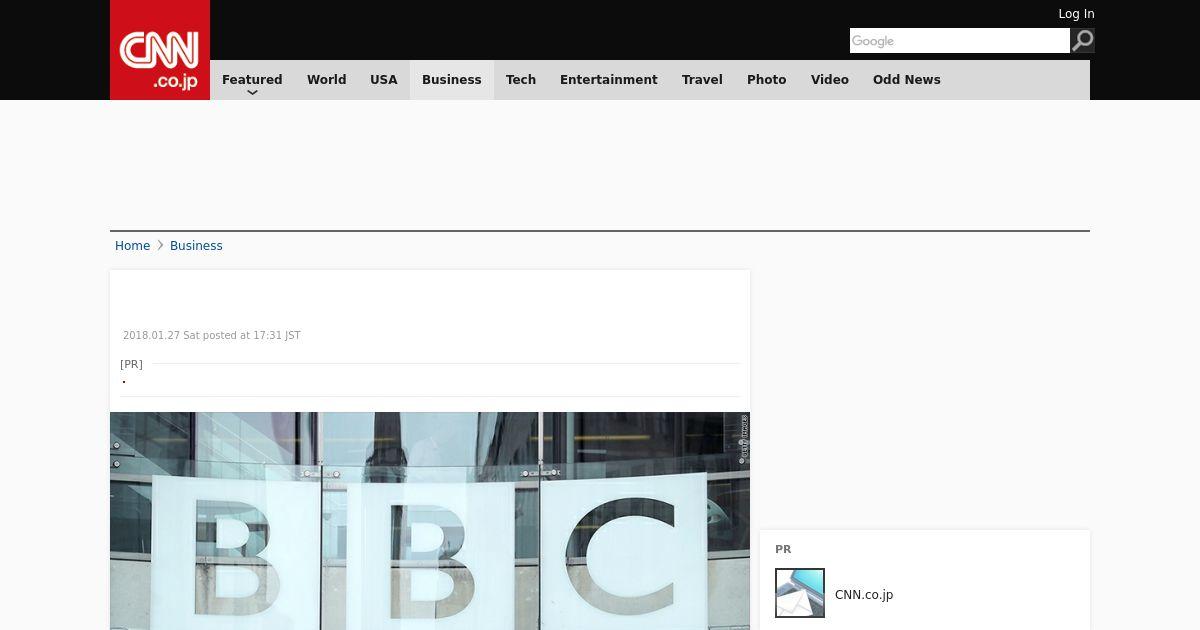
Task: Open the World section
Action: [x=326, y=80]
